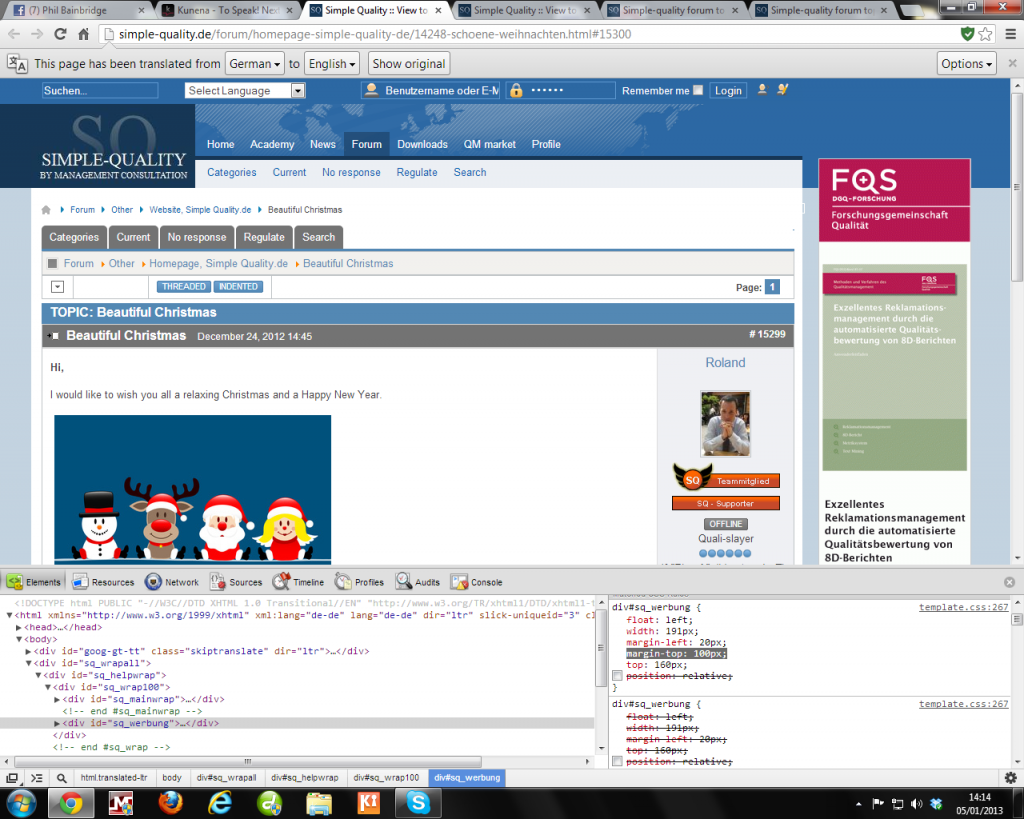Bookmark this page with the star icon
The height and width of the screenshot is (819, 1024).
coord(985,34)
